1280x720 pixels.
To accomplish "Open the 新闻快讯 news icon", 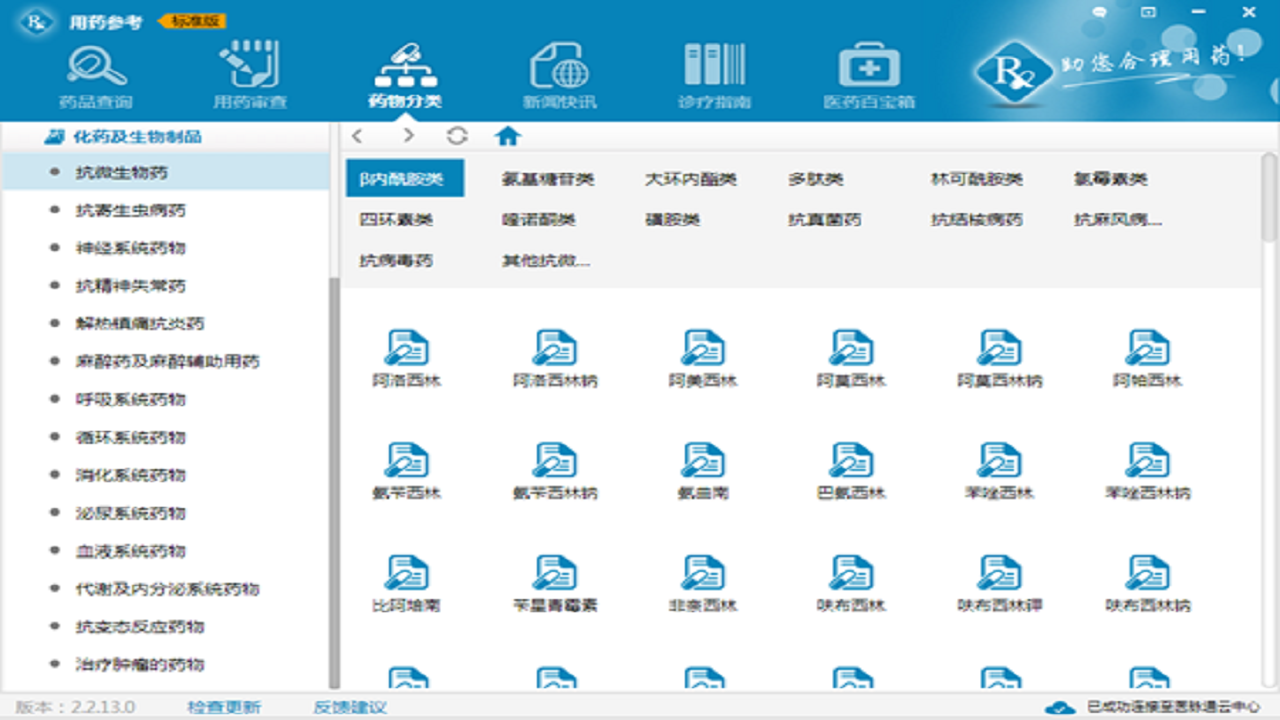I will [x=559, y=73].
